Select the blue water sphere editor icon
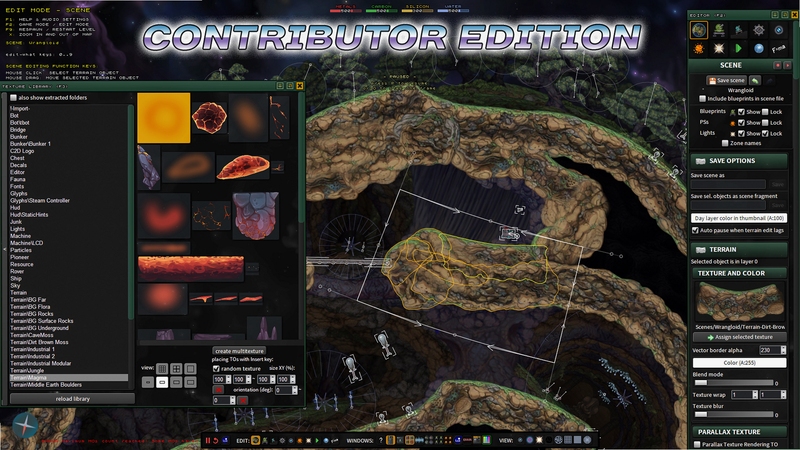800x450 pixels. click(x=759, y=48)
